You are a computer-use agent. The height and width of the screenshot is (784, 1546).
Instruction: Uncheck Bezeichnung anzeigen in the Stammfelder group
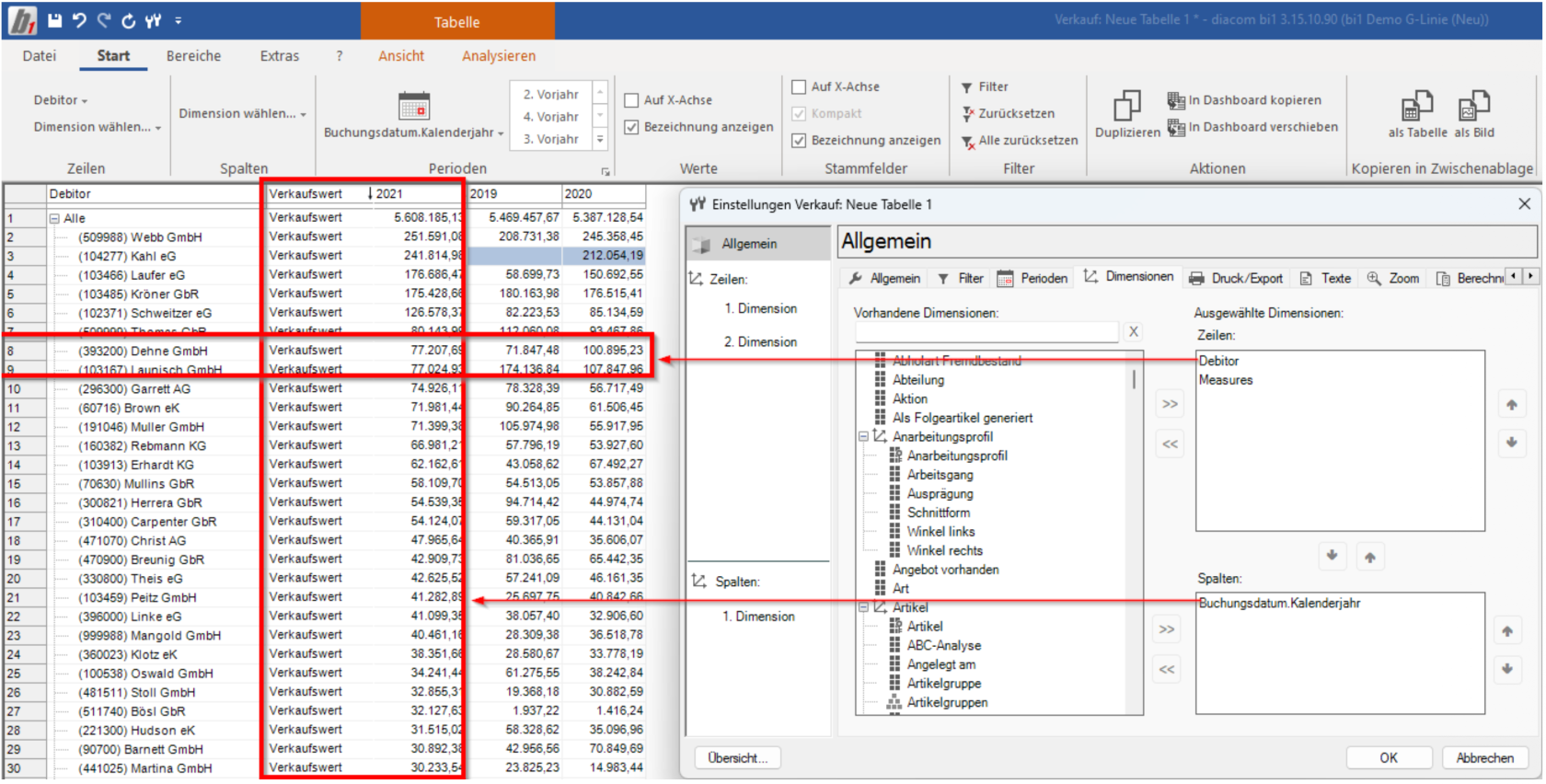[799, 141]
